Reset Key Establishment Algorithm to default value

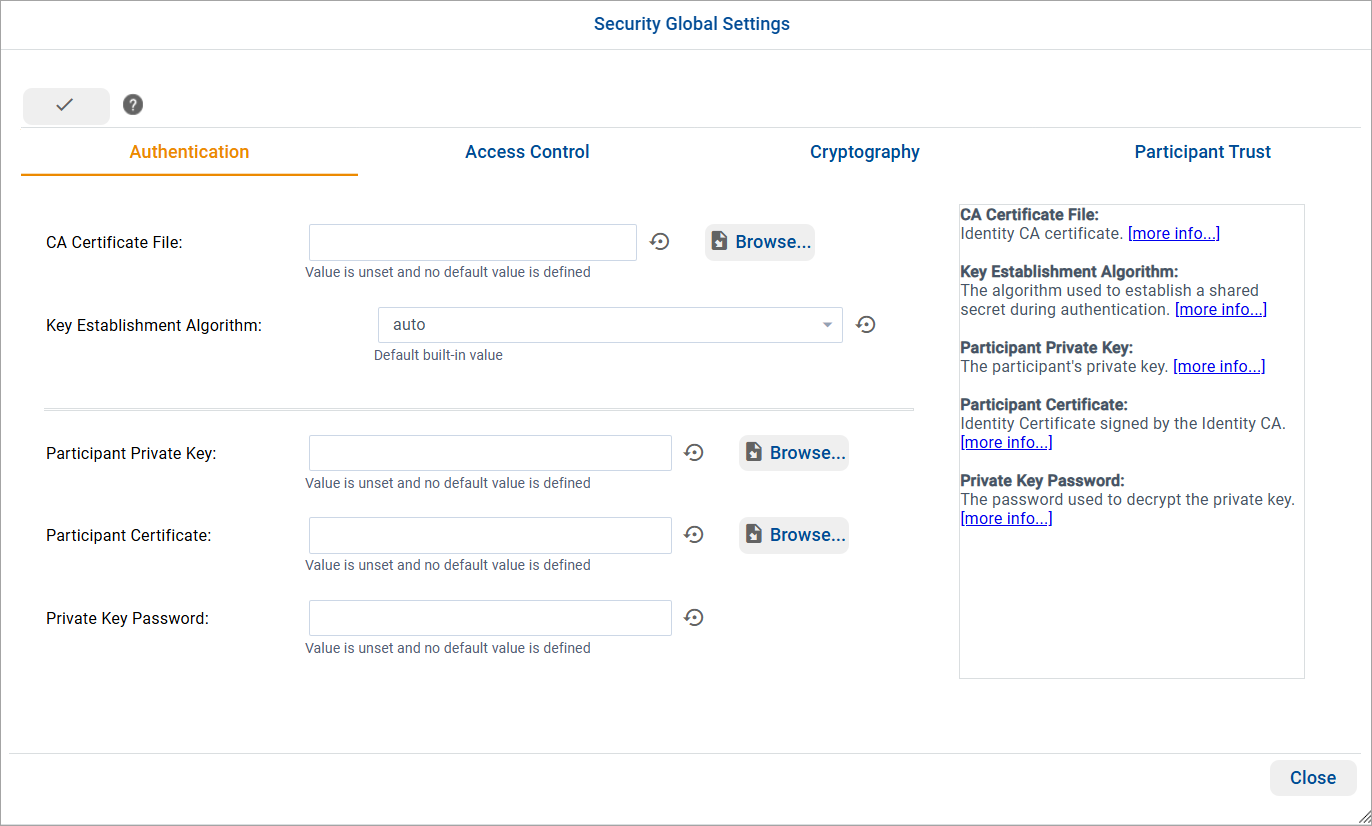pos(865,324)
